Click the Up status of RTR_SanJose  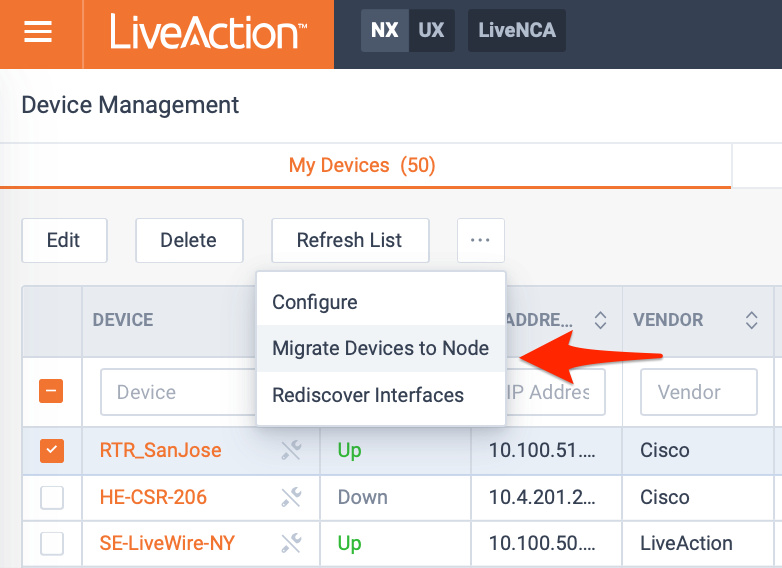(350, 451)
